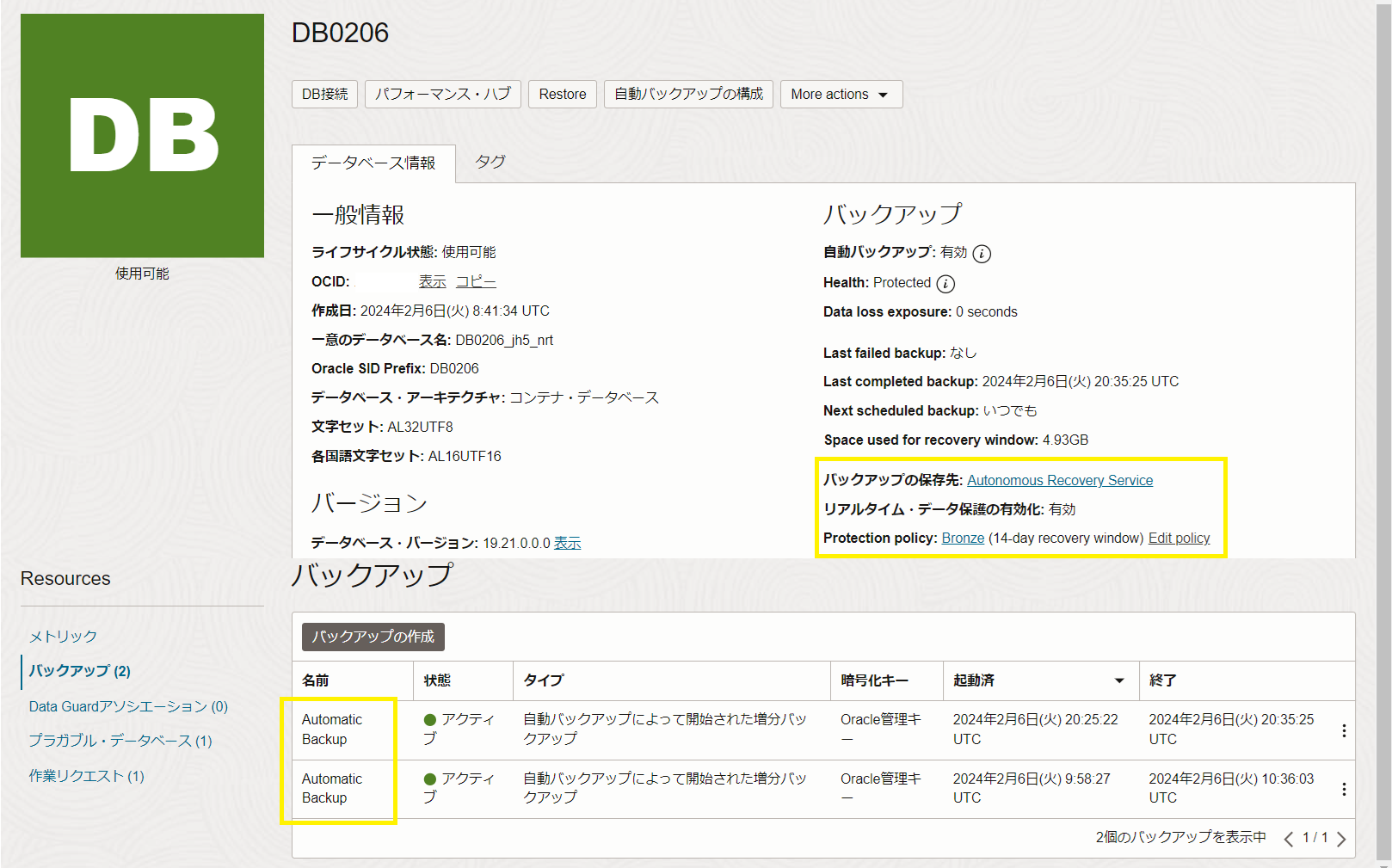Show the database version via 表示 link
The image size is (1392, 868).
567,543
